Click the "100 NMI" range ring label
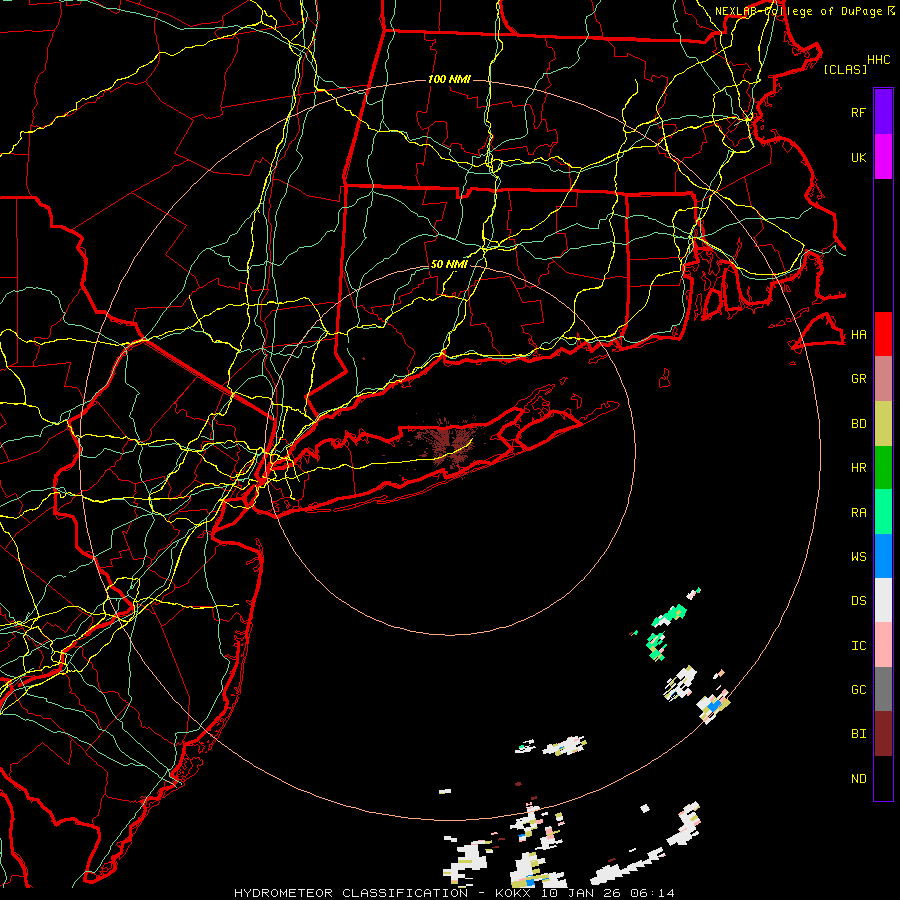 (449, 79)
